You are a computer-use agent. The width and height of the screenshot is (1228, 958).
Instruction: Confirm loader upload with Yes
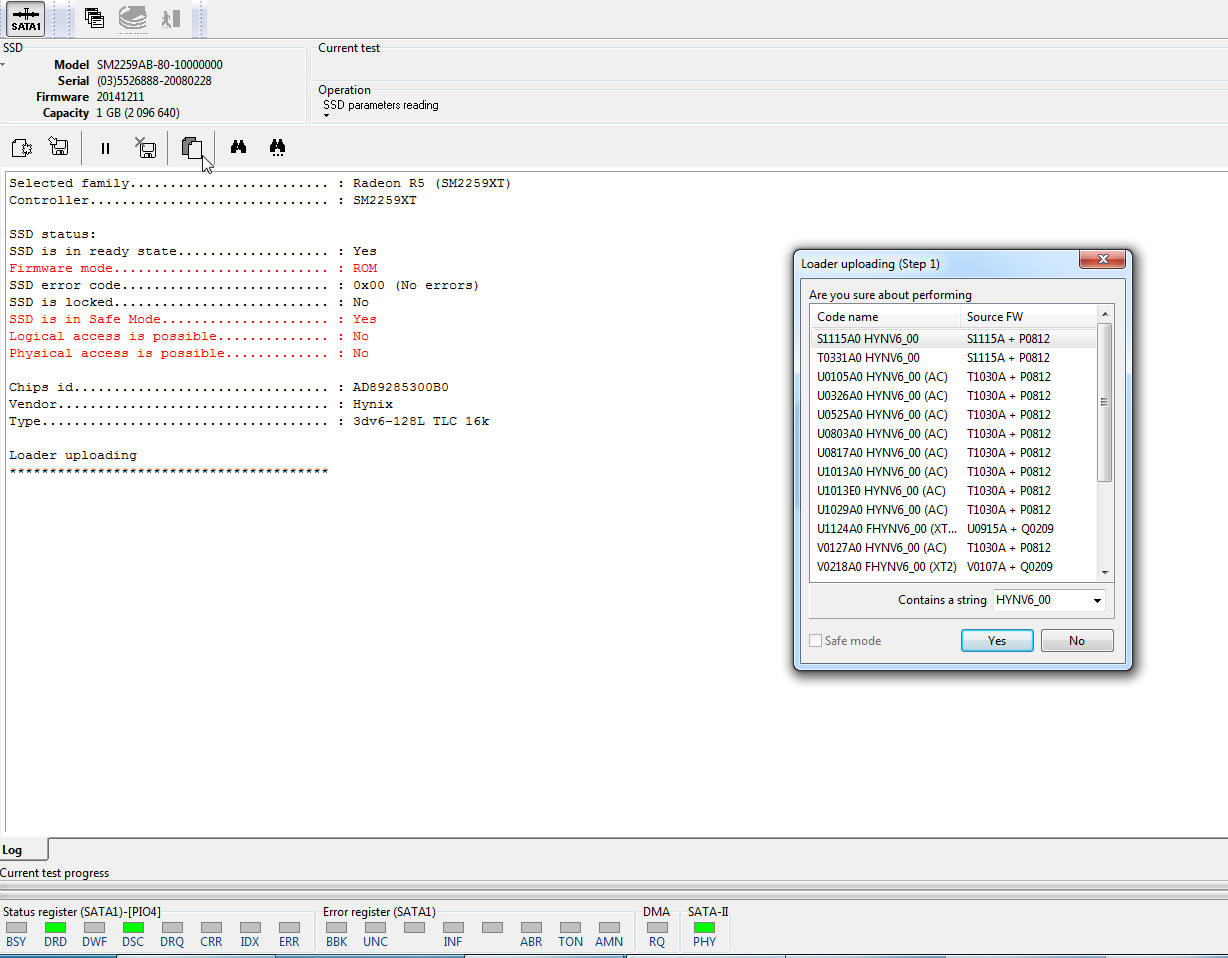pos(997,641)
